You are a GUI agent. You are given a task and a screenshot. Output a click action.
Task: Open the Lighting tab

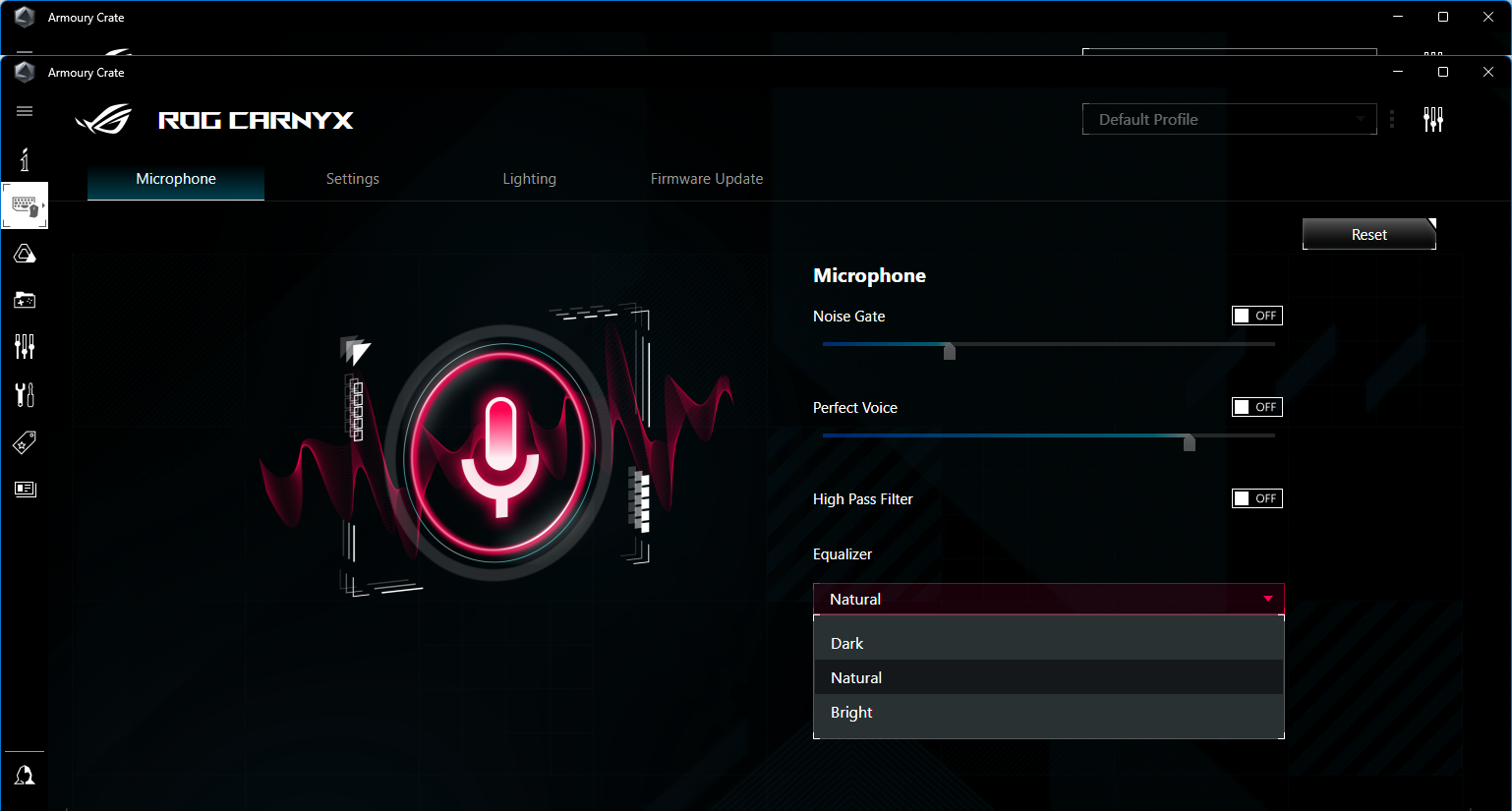pos(530,179)
